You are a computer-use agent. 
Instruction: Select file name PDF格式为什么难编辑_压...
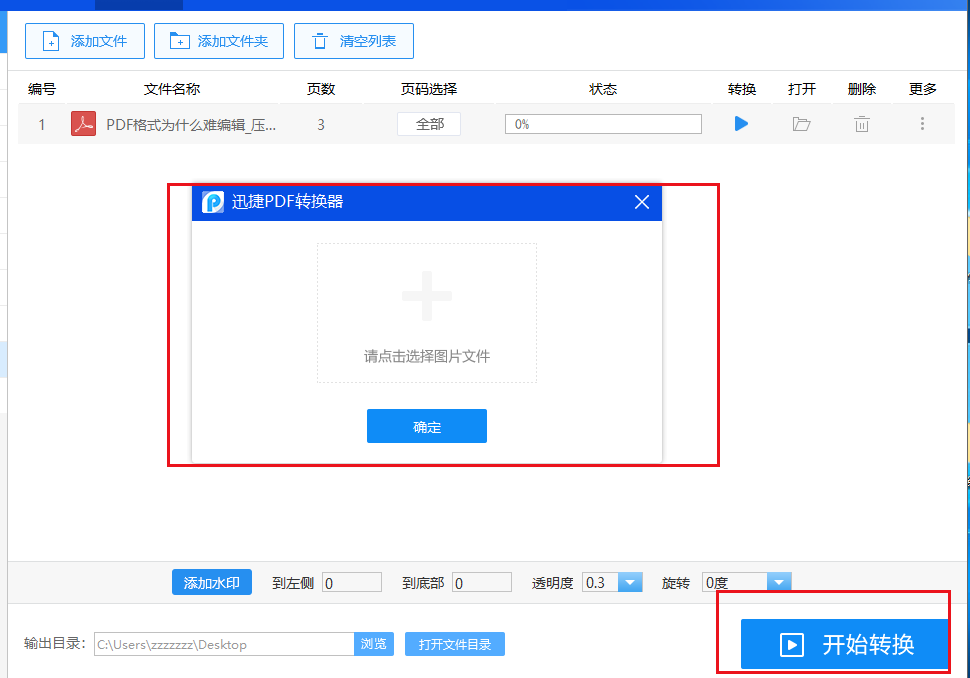pyautogui.click(x=191, y=125)
